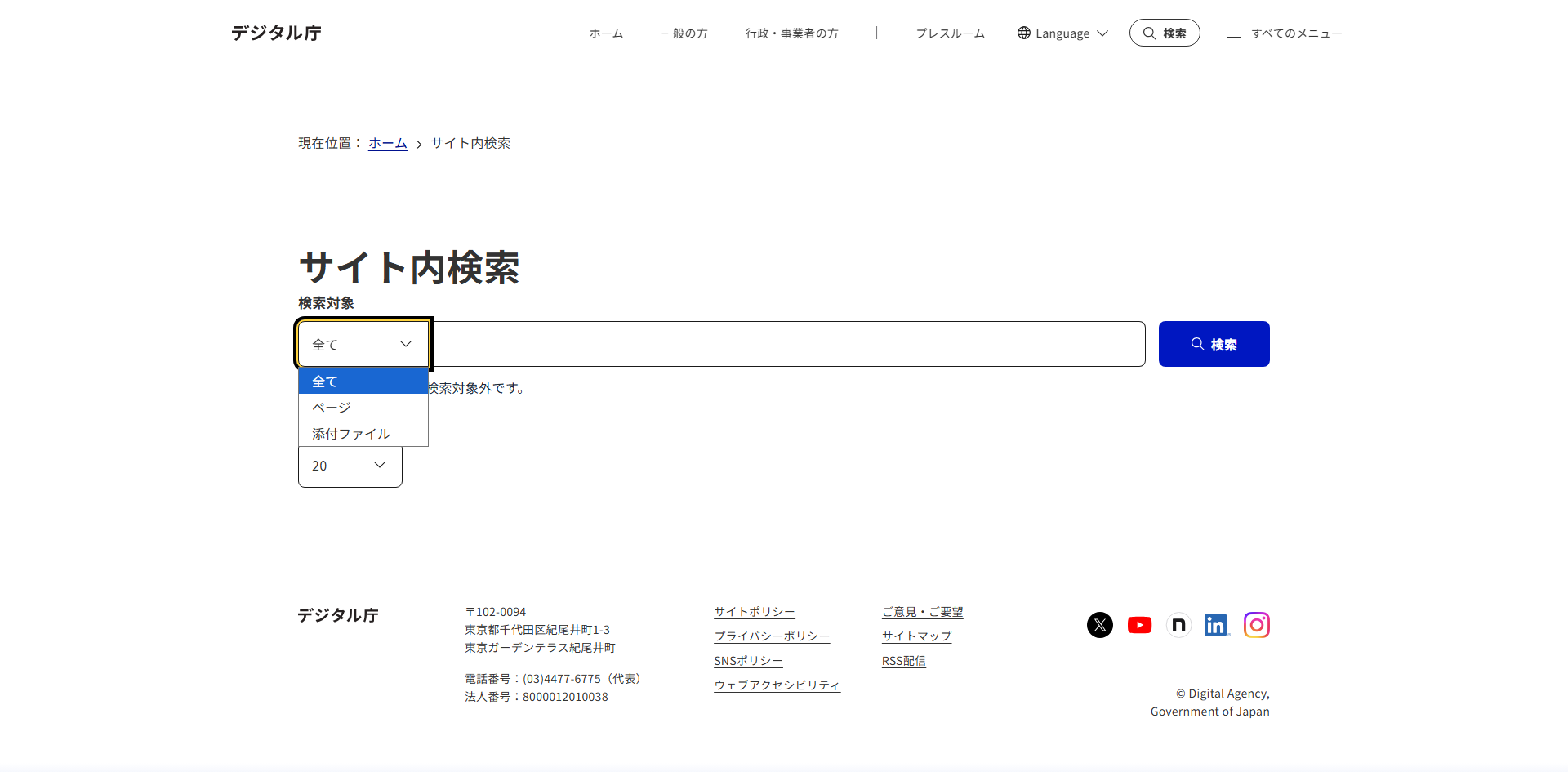Screen dimensions: 1568x772
Task: Click the ホーム breadcrumb link
Action: point(388,143)
